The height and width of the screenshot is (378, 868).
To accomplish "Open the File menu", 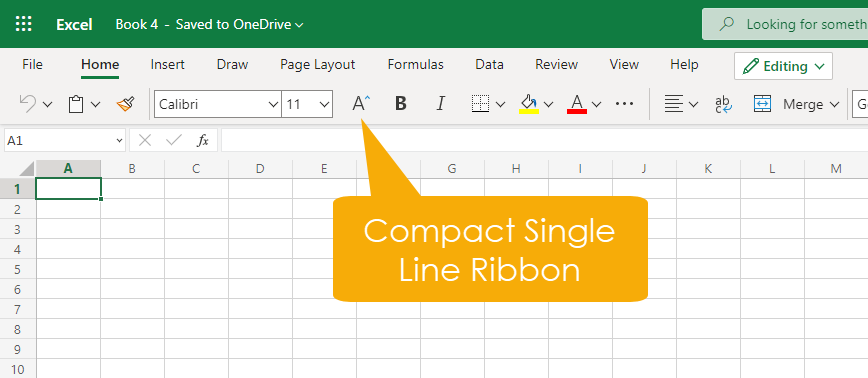I will click(x=32, y=65).
